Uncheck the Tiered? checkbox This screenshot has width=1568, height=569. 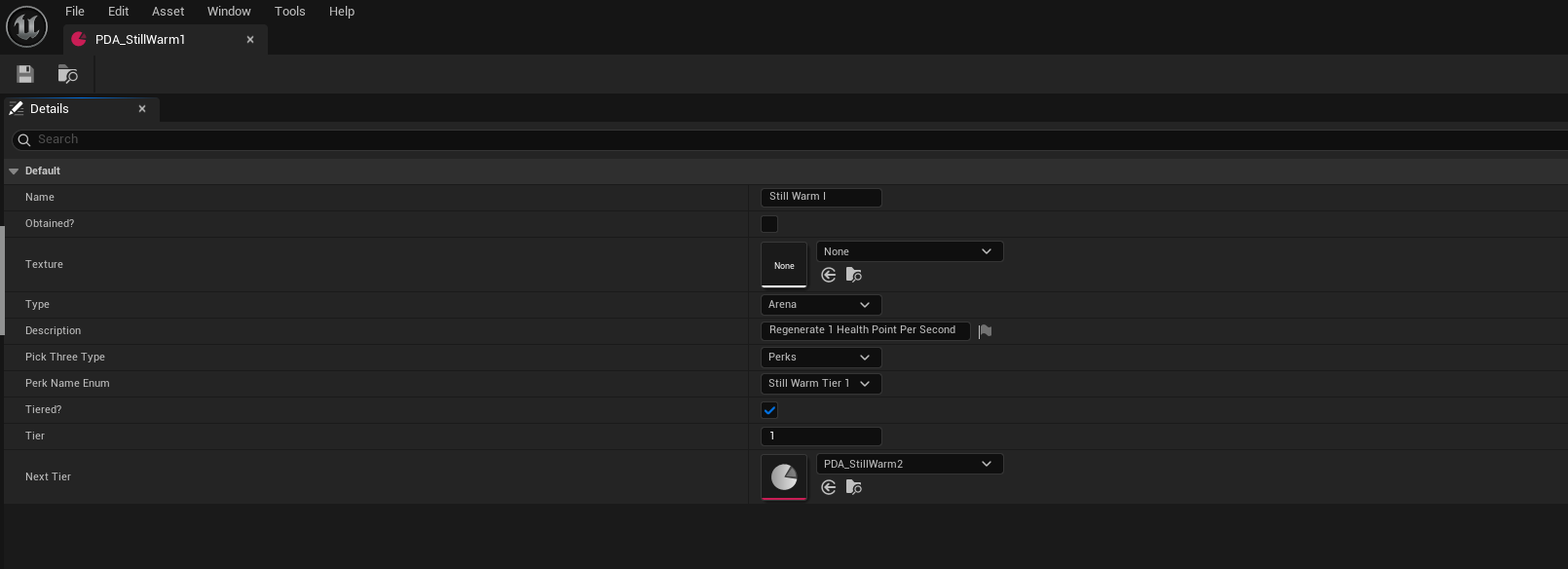pos(769,410)
